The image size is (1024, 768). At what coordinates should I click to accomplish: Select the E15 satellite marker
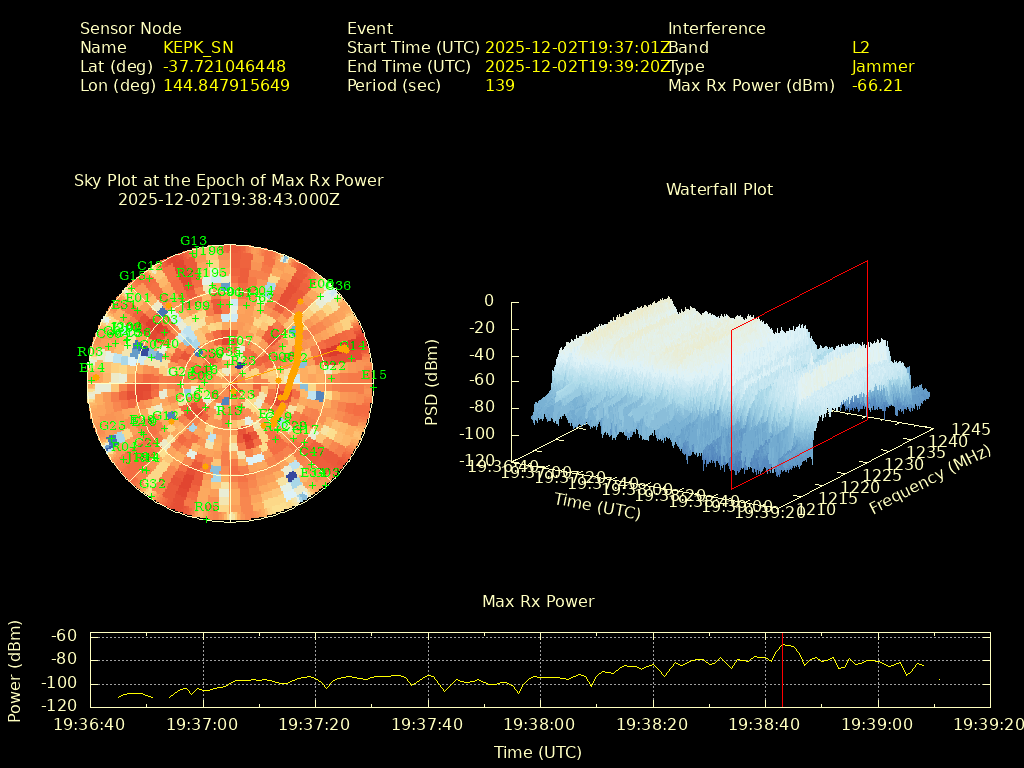point(373,375)
